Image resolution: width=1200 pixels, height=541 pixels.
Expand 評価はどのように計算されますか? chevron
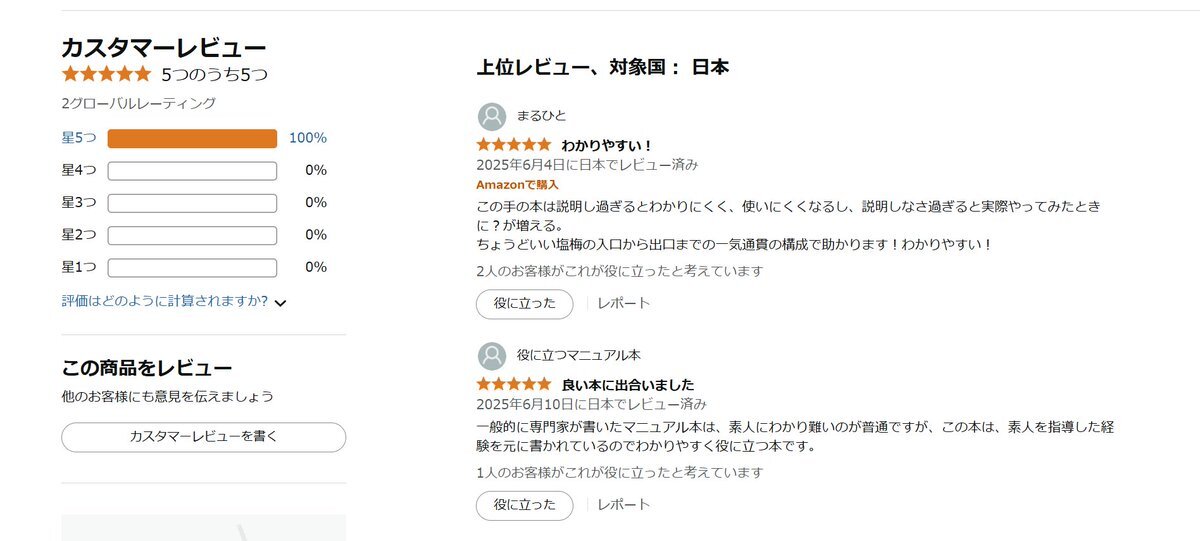coord(280,303)
